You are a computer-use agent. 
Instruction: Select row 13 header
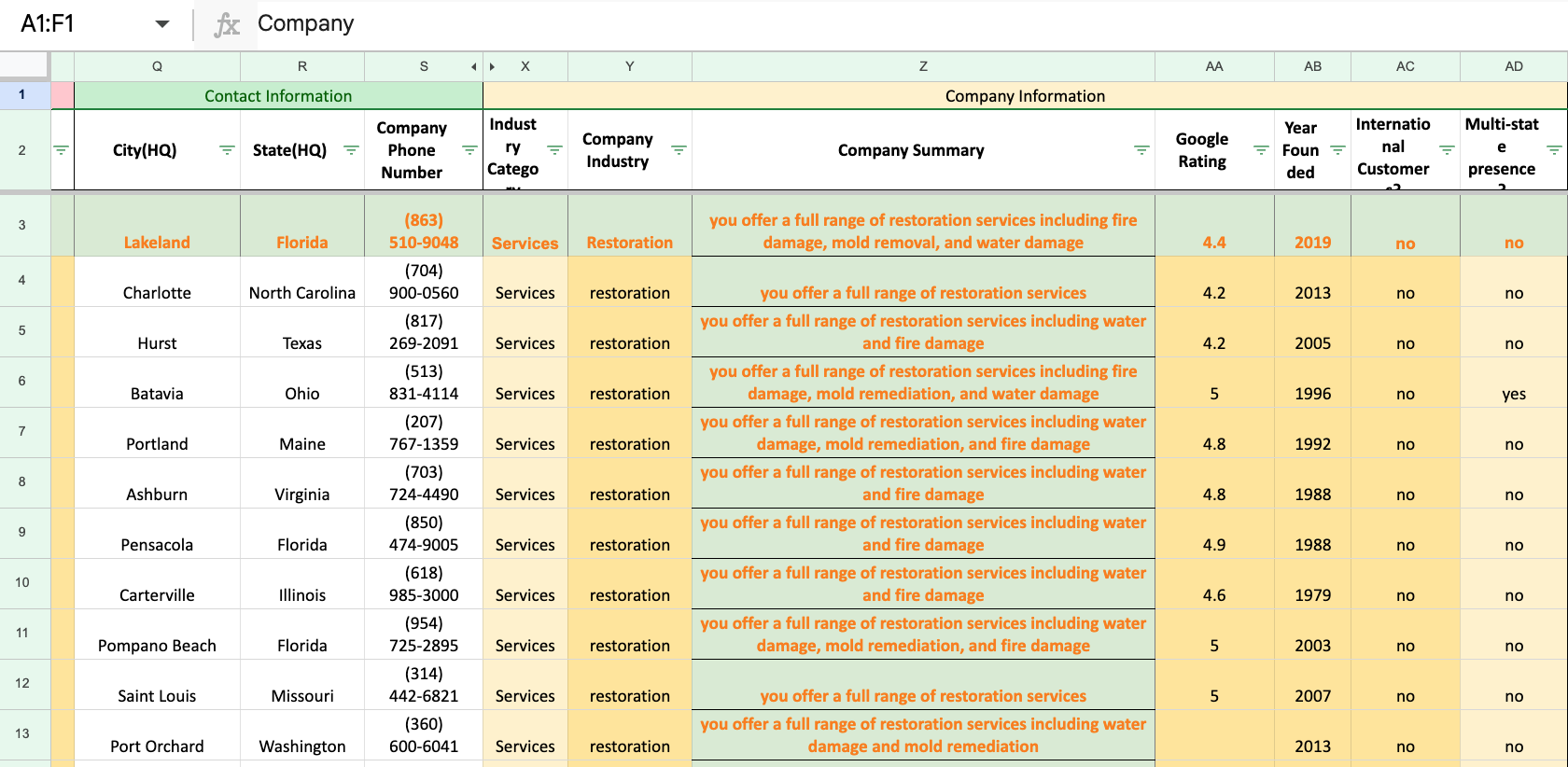click(24, 734)
